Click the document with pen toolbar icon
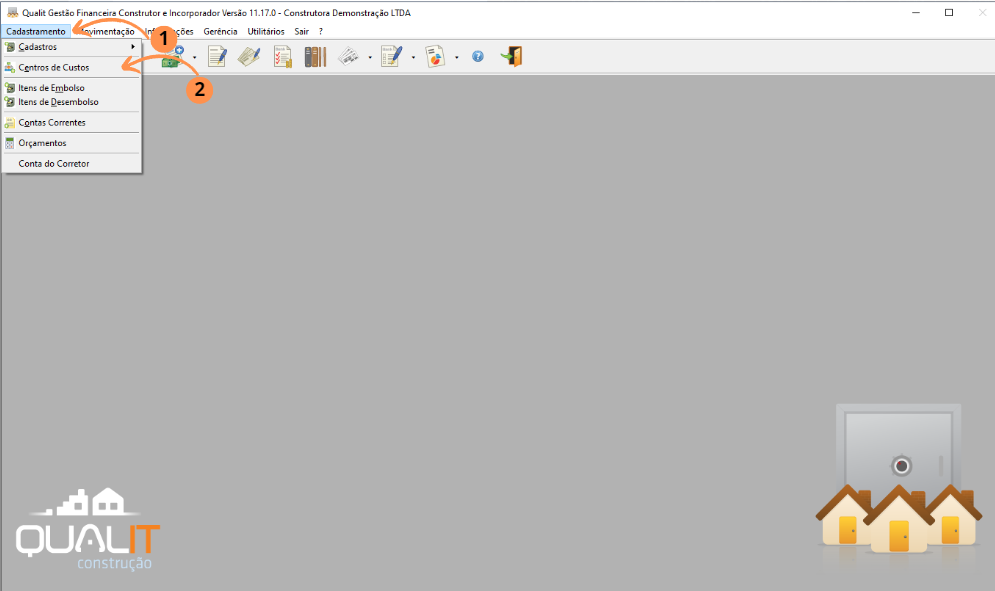The image size is (995, 591). (217, 56)
